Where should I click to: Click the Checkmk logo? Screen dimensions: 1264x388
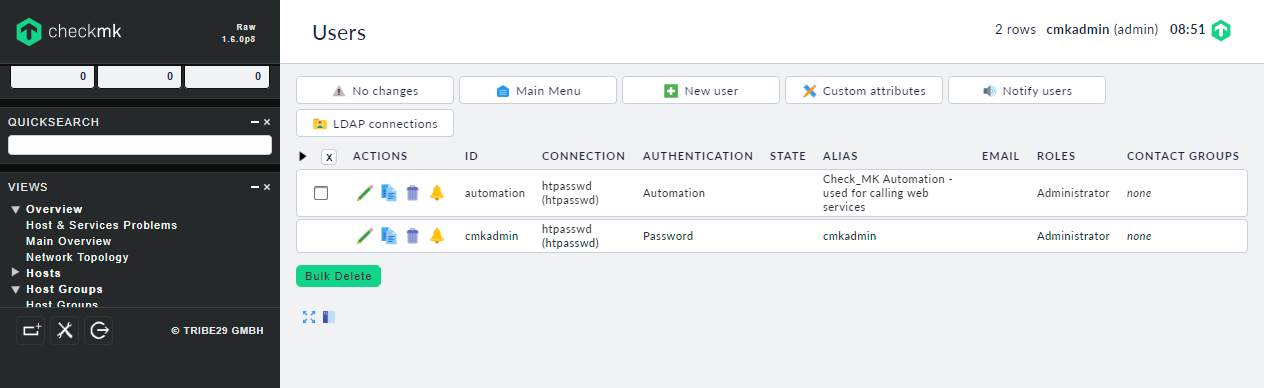69,32
